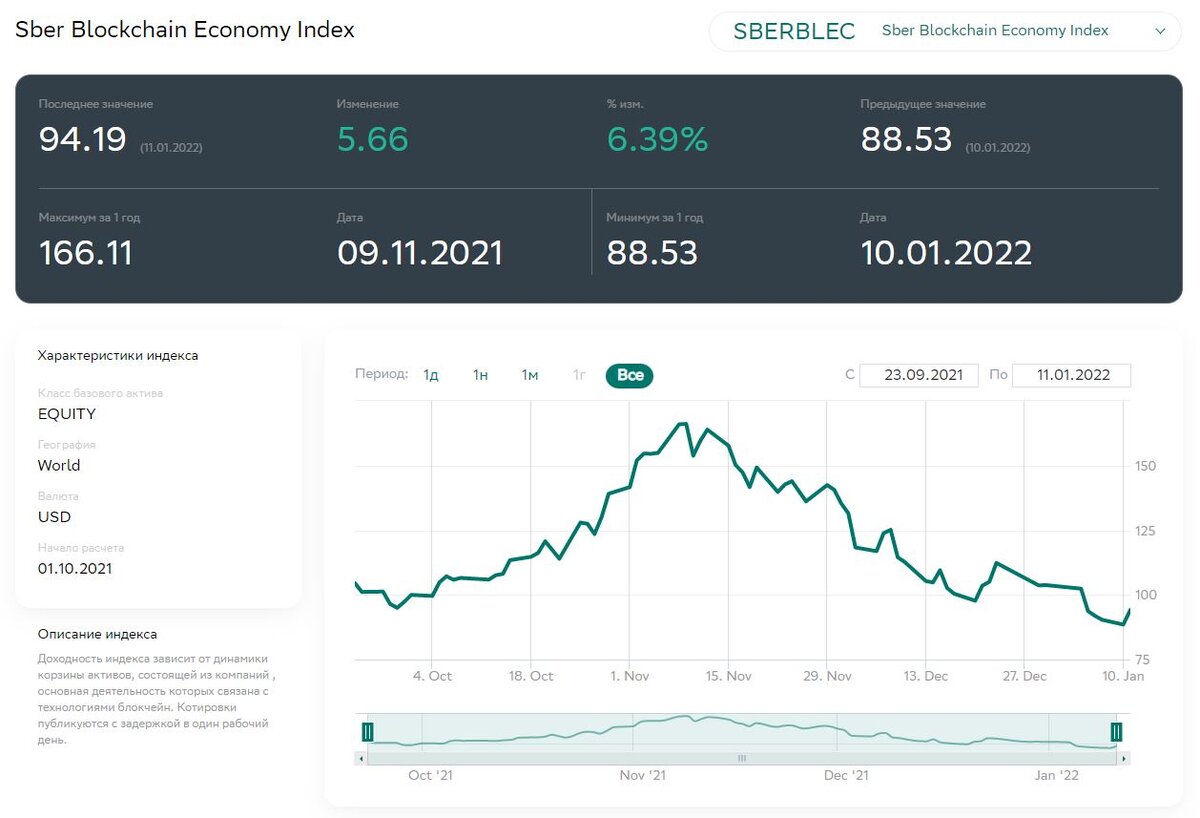
Task: Click the navigator scrollbar thumb grip
Action: [x=742, y=759]
